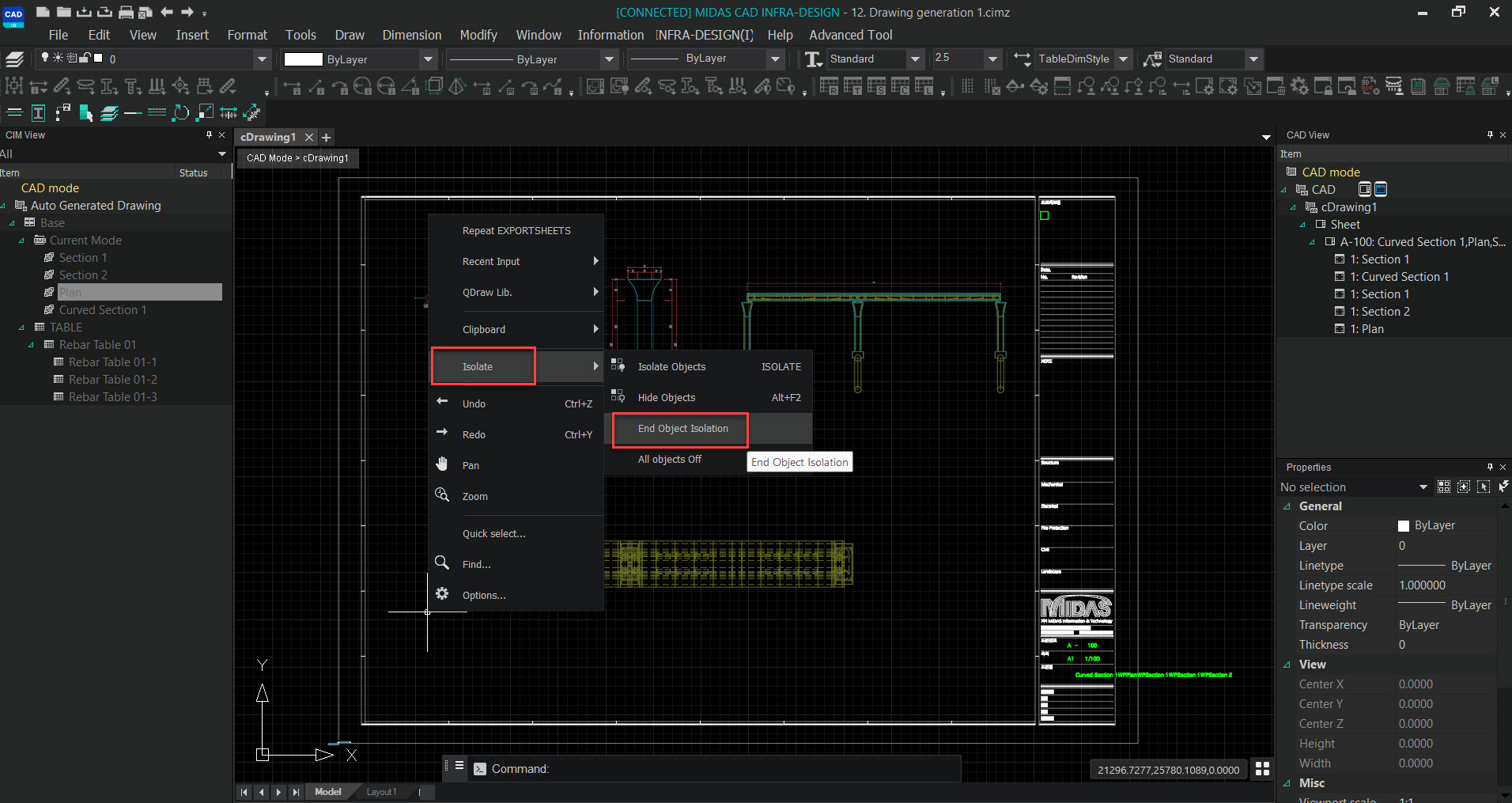Click the Print icon in quick access toolbar

(x=126, y=12)
